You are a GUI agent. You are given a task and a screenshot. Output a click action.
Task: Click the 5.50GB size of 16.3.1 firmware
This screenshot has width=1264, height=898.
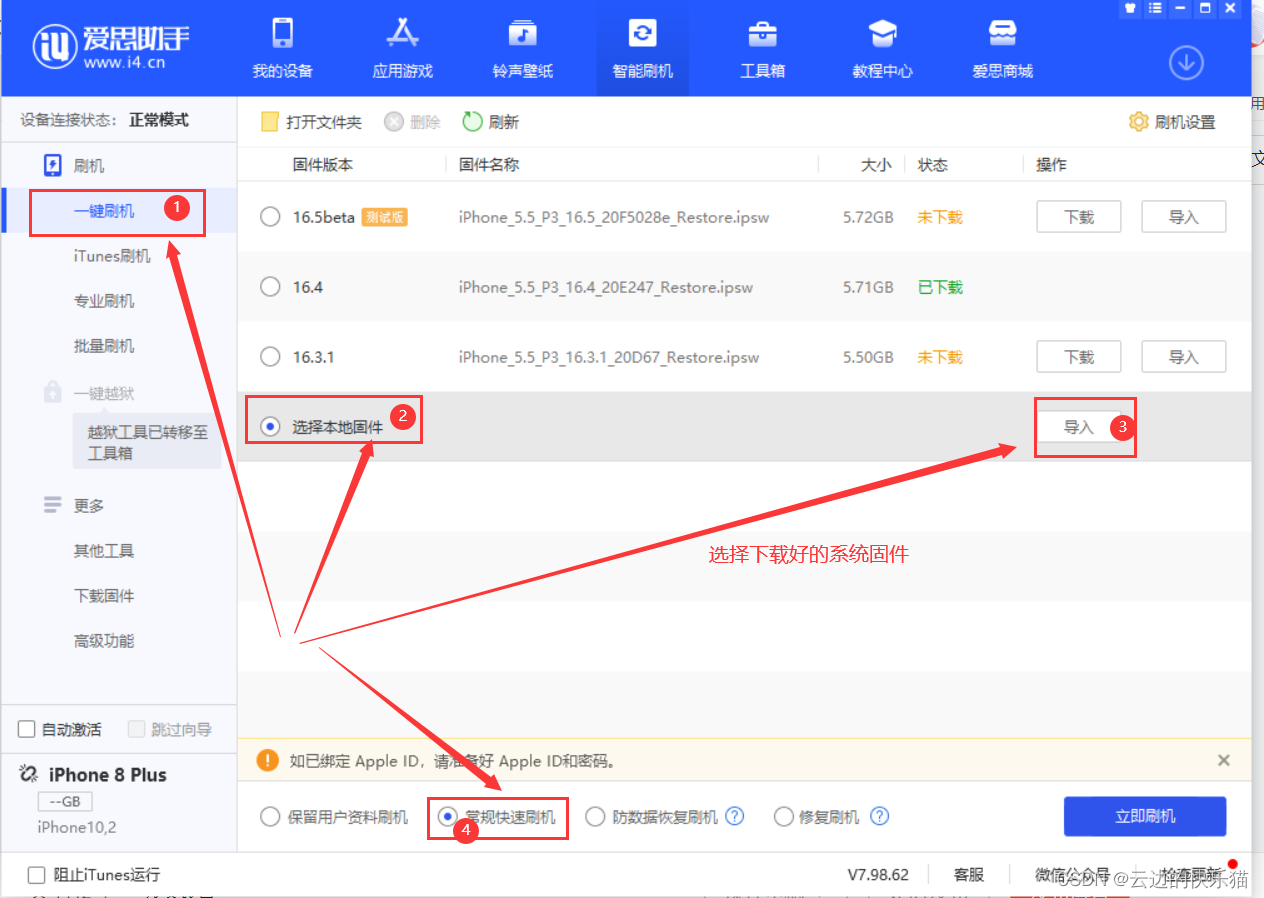[869, 357]
